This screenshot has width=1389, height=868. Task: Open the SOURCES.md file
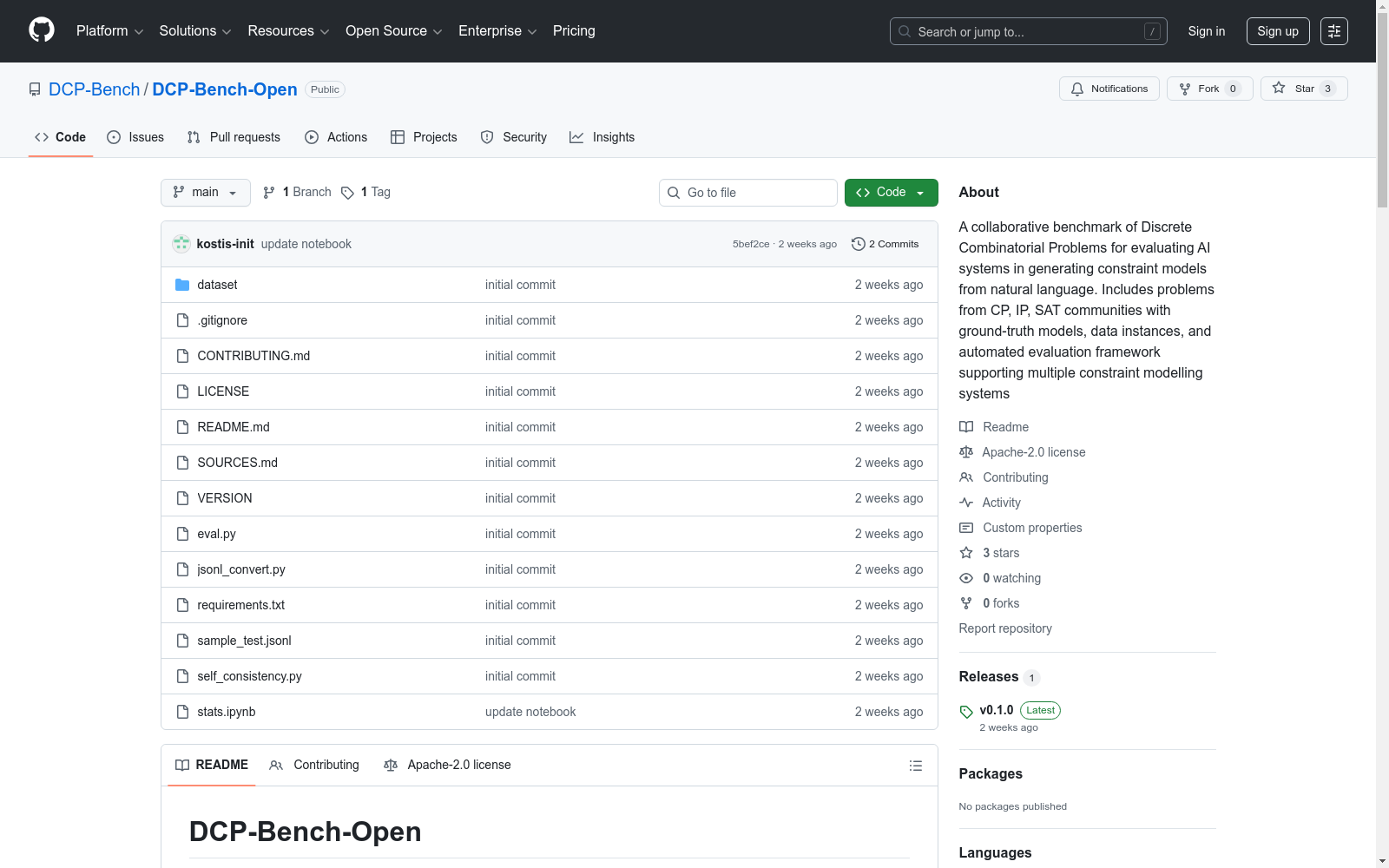(237, 463)
